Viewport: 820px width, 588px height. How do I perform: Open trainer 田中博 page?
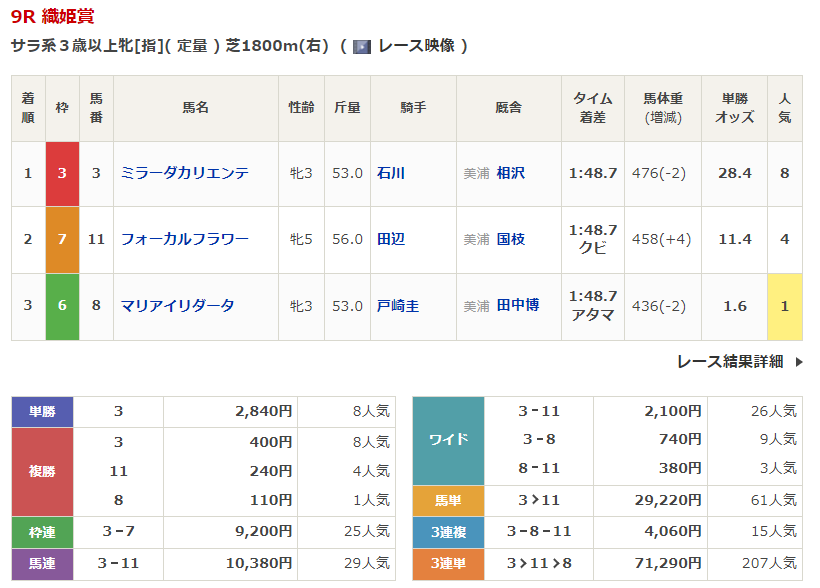[518, 305]
